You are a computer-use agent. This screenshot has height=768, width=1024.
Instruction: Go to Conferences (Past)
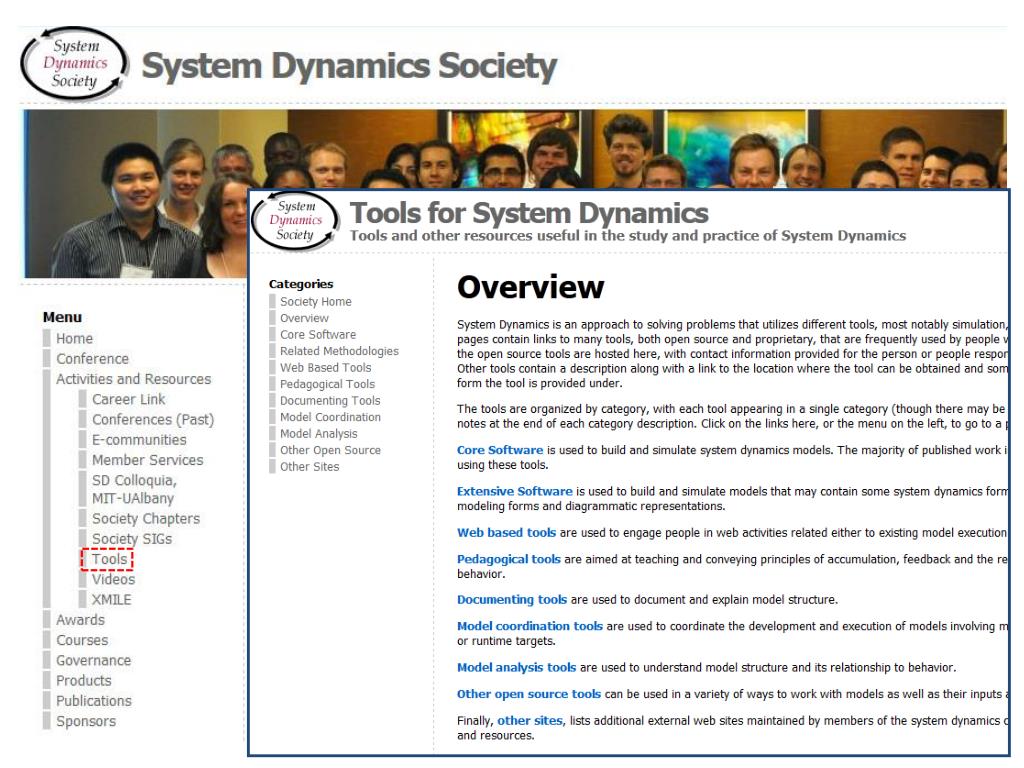153,419
